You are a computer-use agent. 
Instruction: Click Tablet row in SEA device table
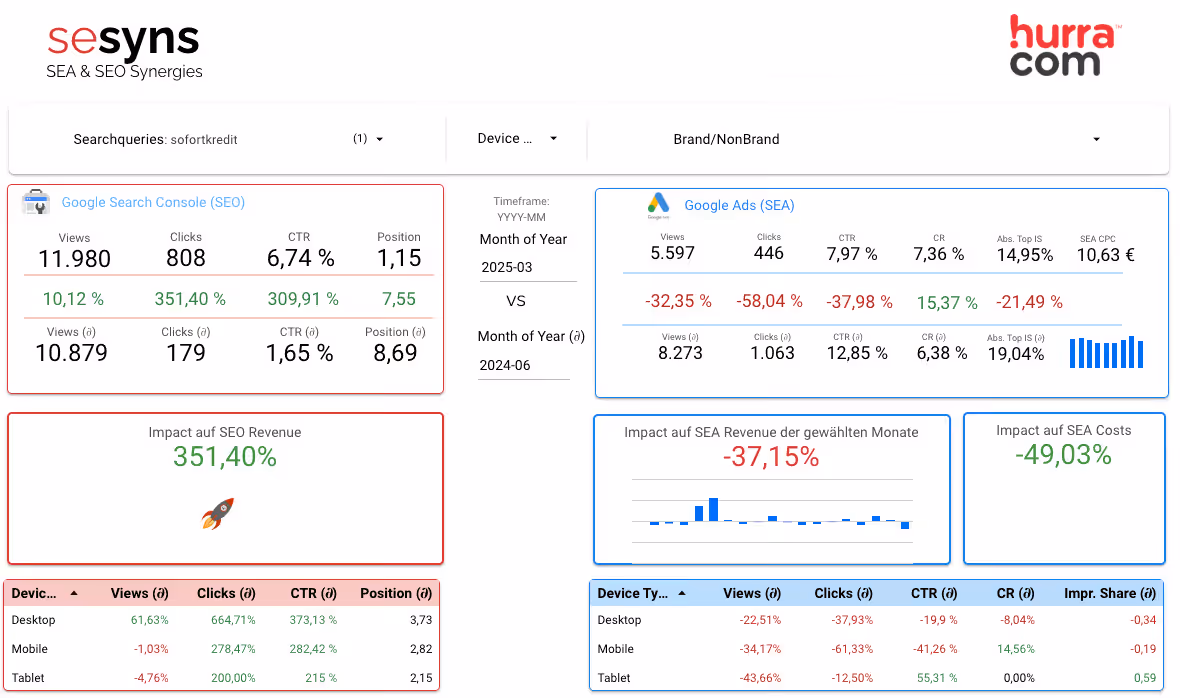[877, 678]
